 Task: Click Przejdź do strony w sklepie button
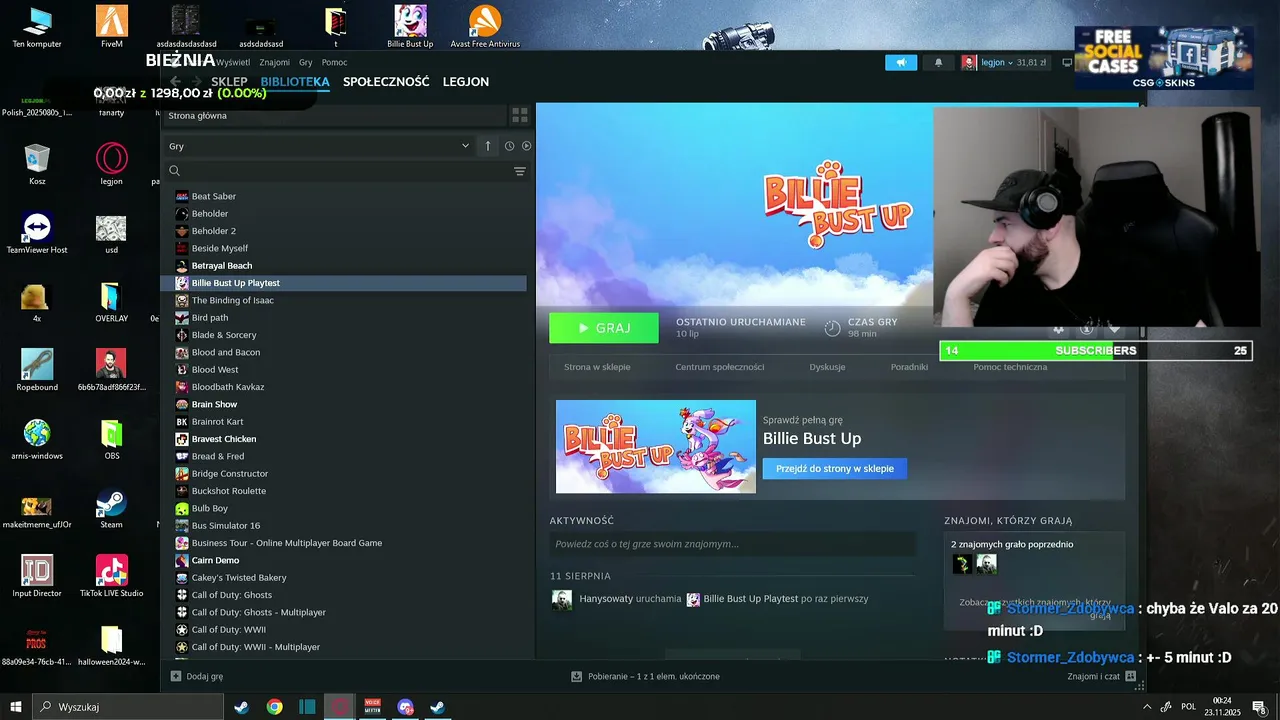coord(835,468)
